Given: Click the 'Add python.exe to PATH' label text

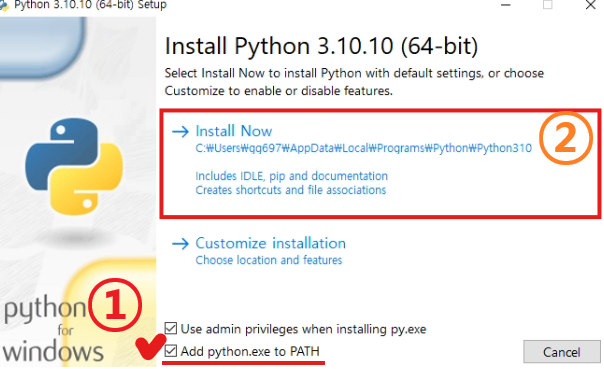Looking at the screenshot, I should (250, 351).
